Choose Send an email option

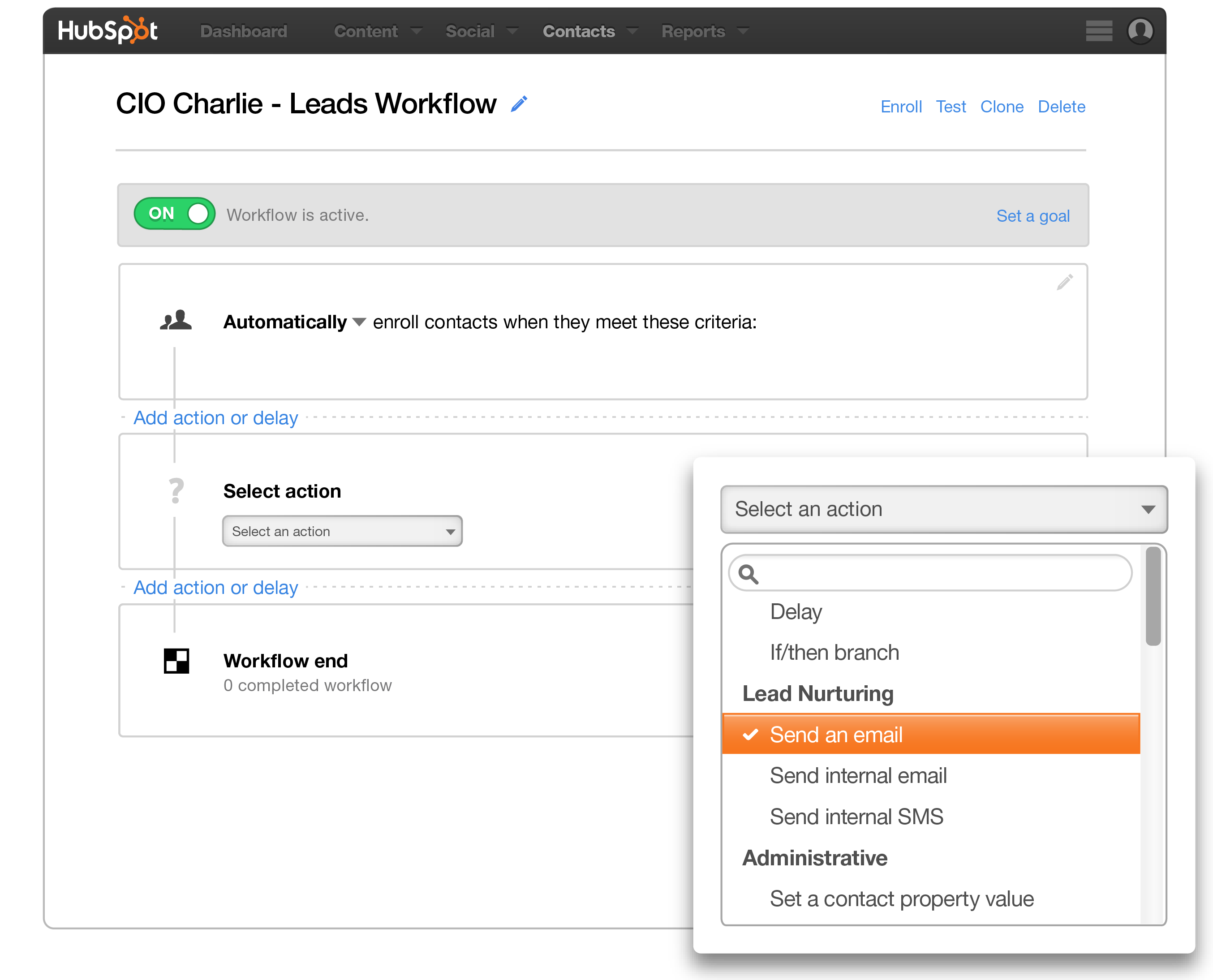[x=835, y=735]
